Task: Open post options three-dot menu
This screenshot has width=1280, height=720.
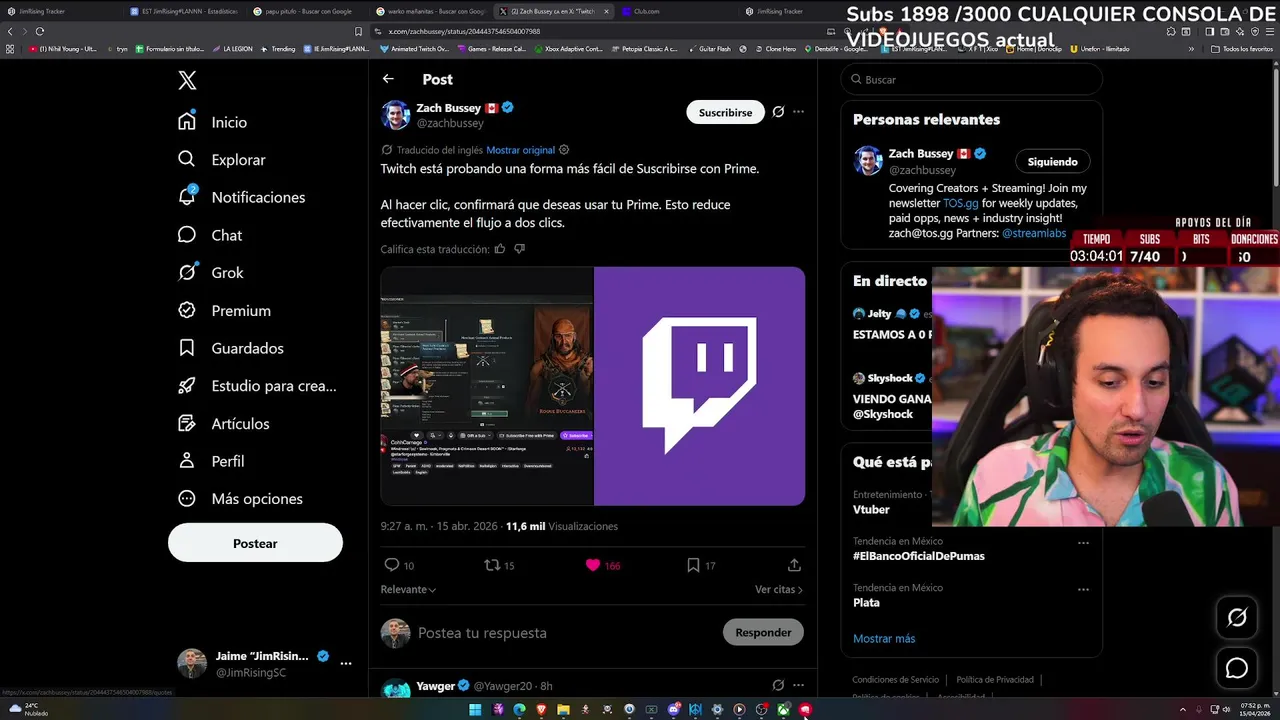Action: pyautogui.click(x=798, y=112)
